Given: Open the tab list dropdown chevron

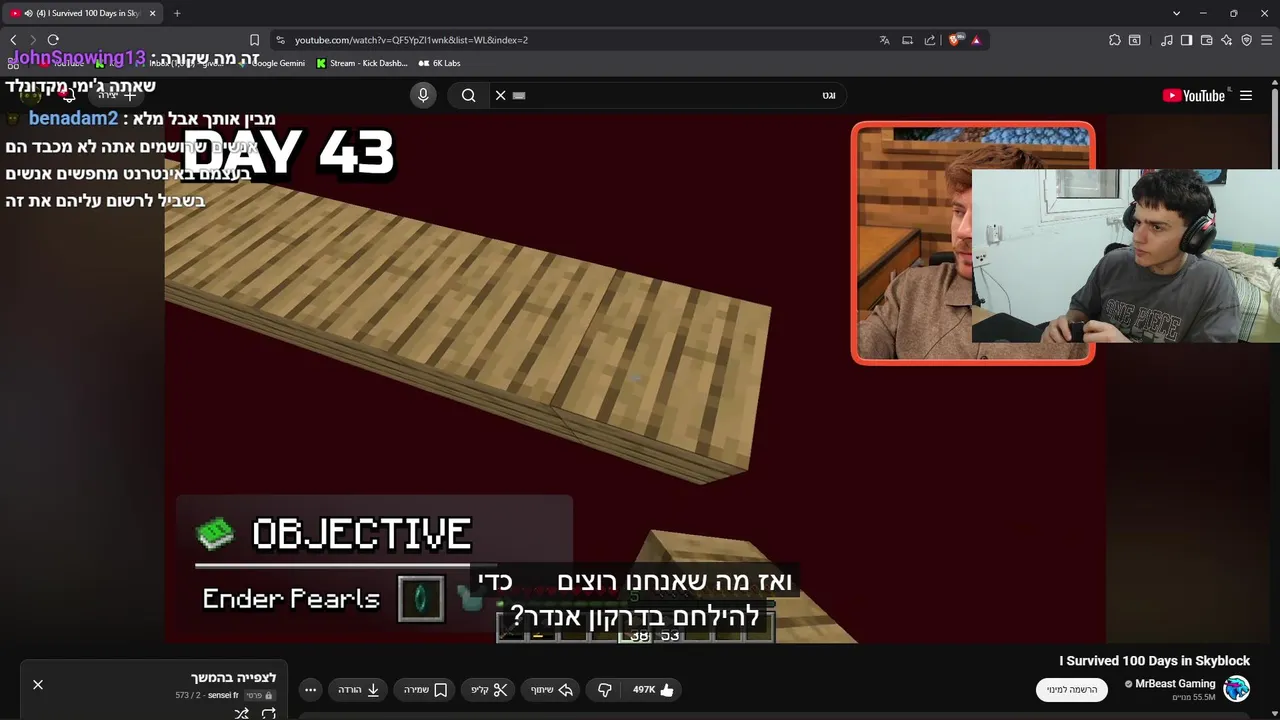Looking at the screenshot, I should (1176, 13).
